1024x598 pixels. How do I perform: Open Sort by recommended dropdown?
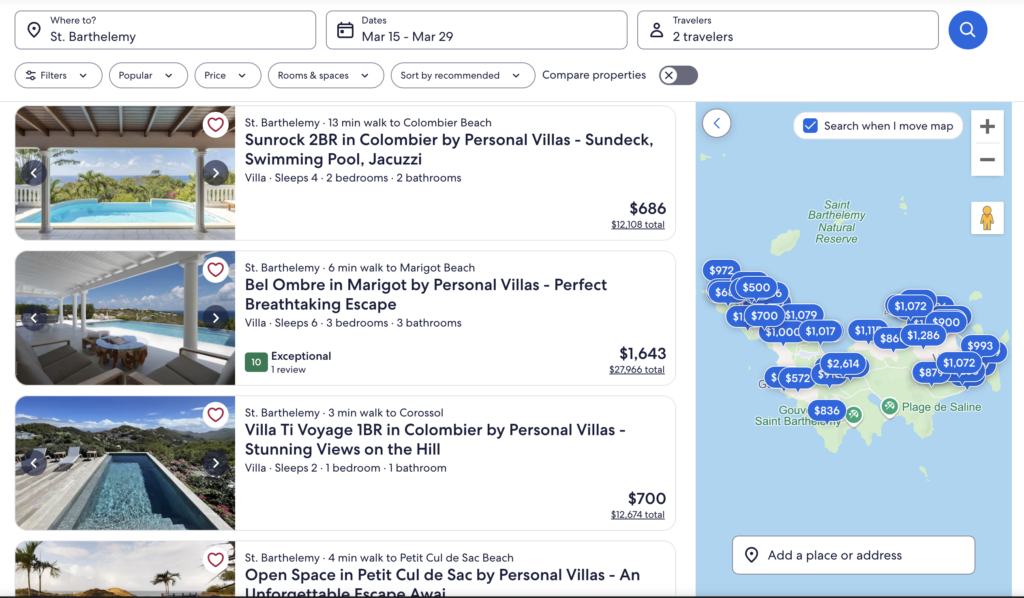tap(462, 76)
